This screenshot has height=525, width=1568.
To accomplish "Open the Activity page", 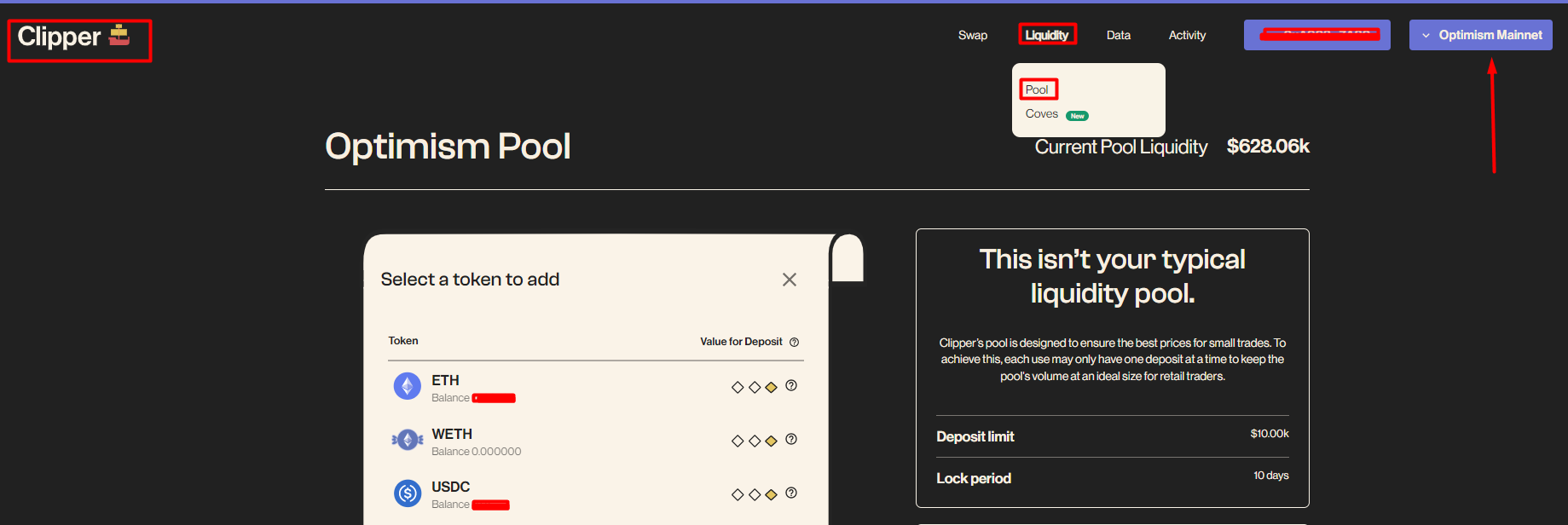I will pos(1187,35).
